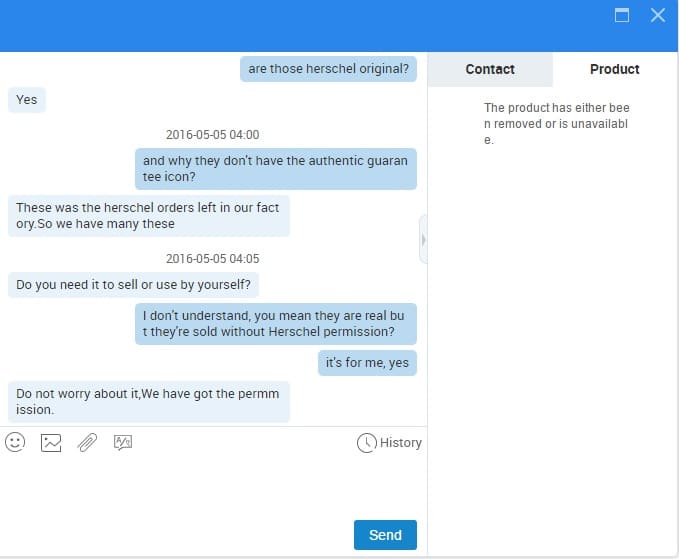This screenshot has height=559, width=679.
Task: Close the chat window
Action: 658,15
